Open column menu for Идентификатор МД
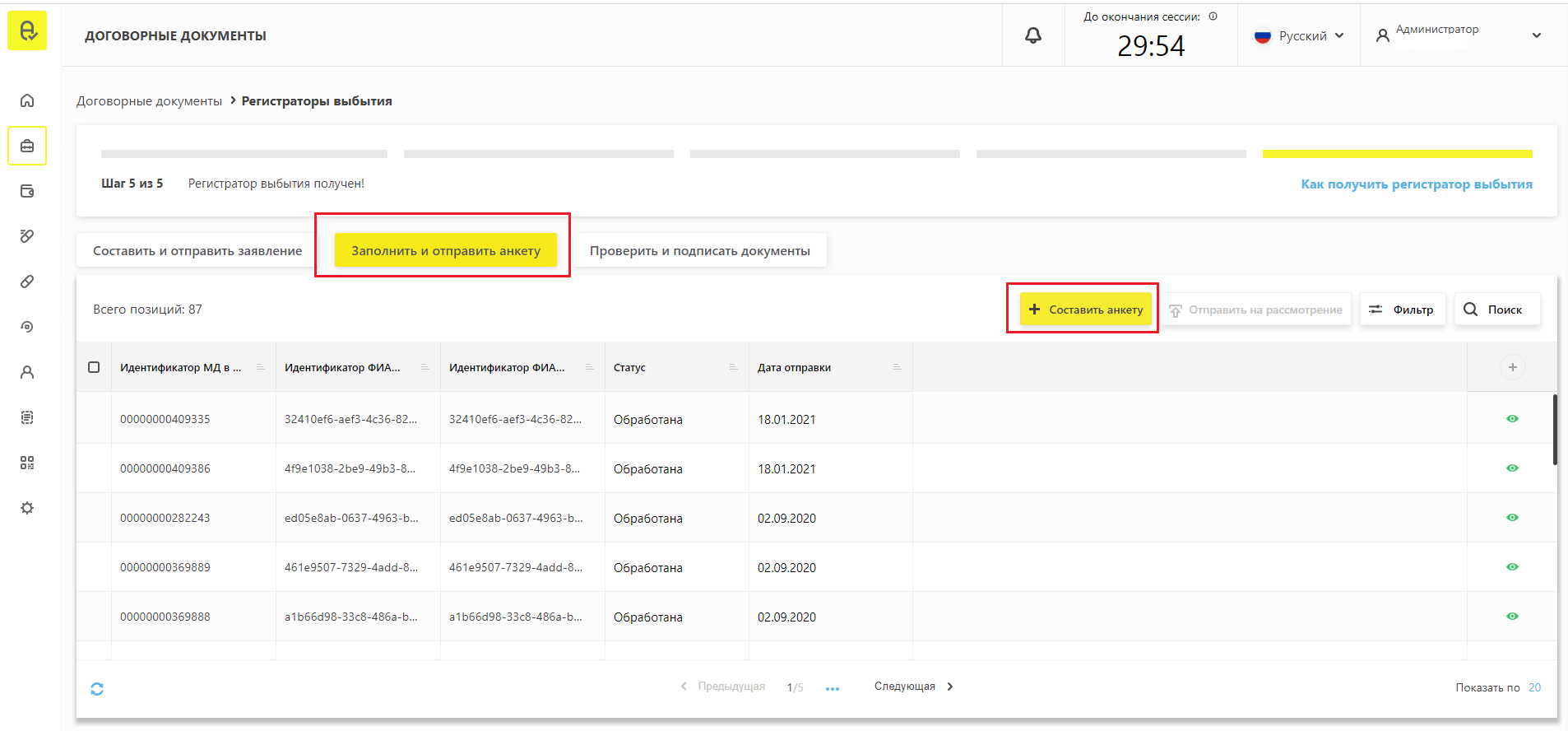 coord(260,367)
